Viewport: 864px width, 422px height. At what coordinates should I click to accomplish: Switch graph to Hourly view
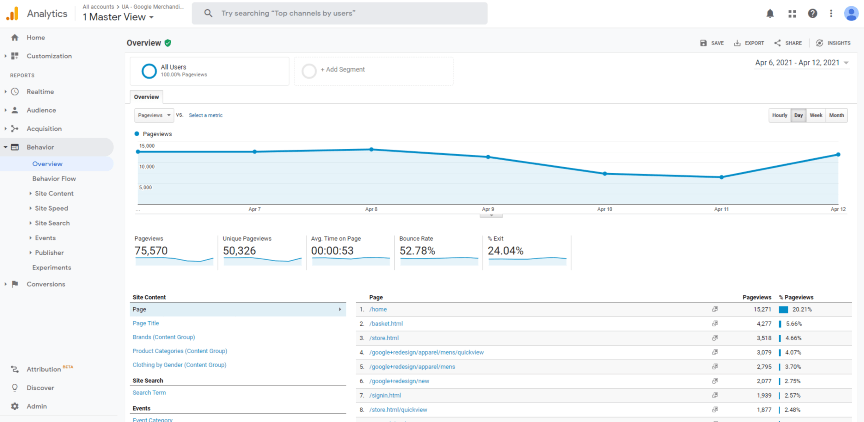click(x=780, y=116)
